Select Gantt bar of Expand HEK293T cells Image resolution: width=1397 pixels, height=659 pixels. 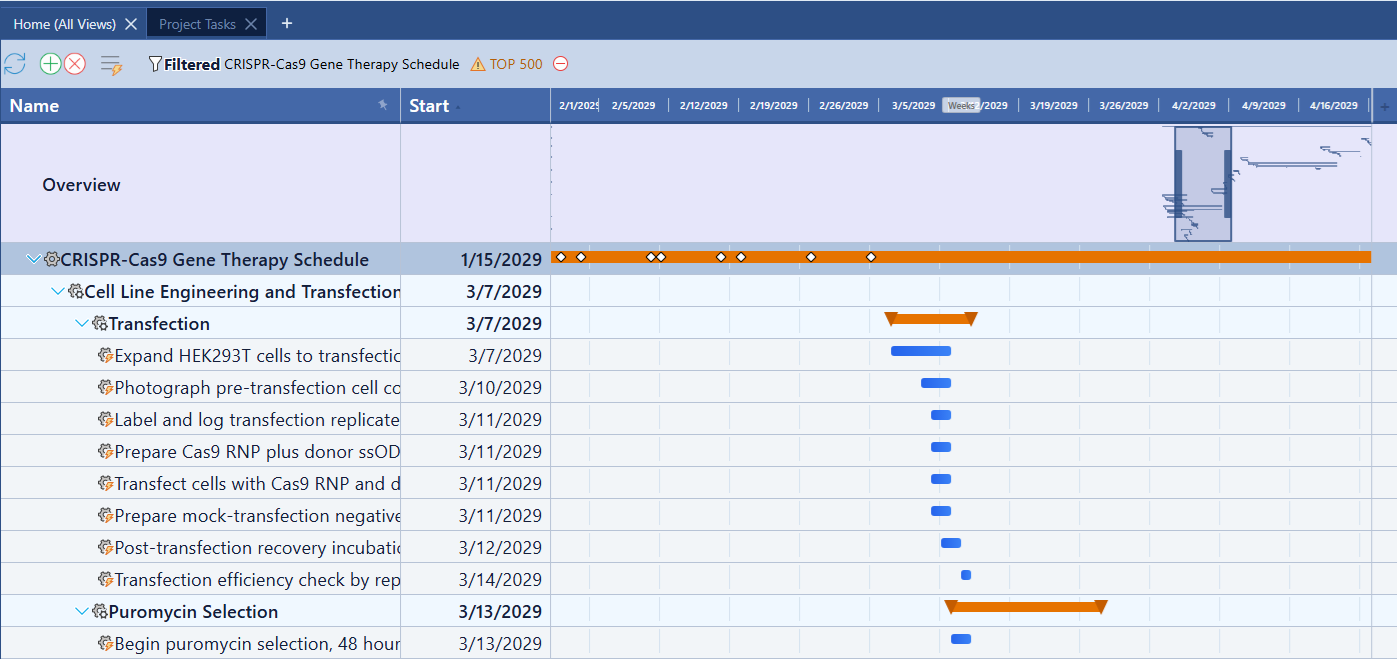pyautogui.click(x=921, y=351)
